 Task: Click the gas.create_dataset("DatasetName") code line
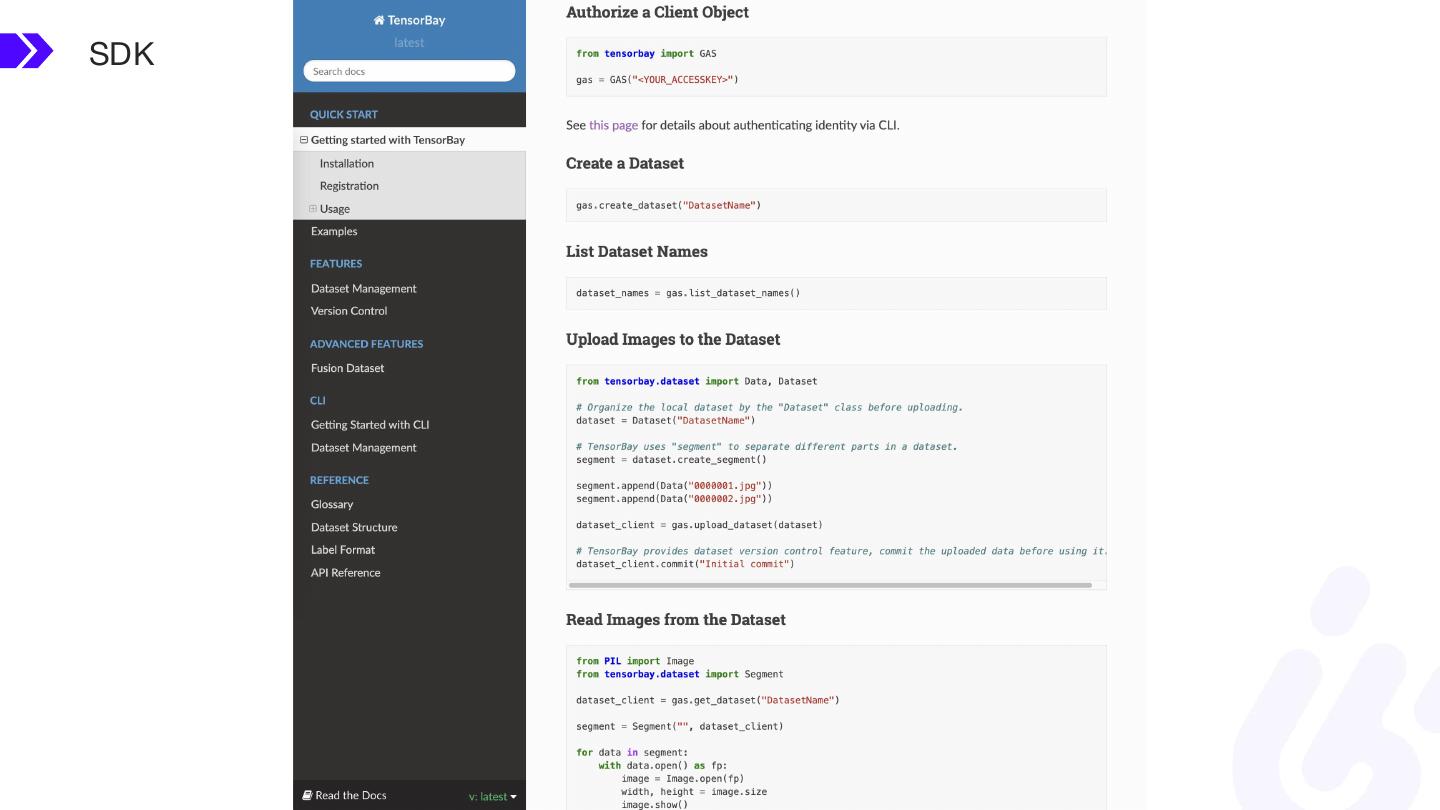669,205
